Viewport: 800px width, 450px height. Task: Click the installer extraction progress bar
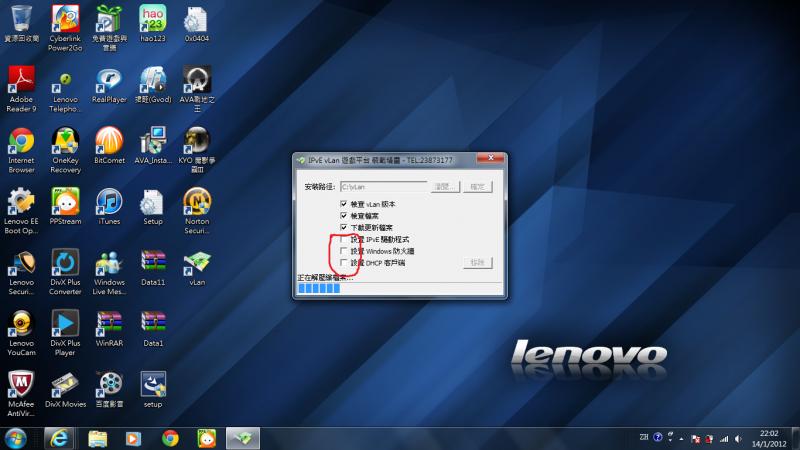(399, 288)
